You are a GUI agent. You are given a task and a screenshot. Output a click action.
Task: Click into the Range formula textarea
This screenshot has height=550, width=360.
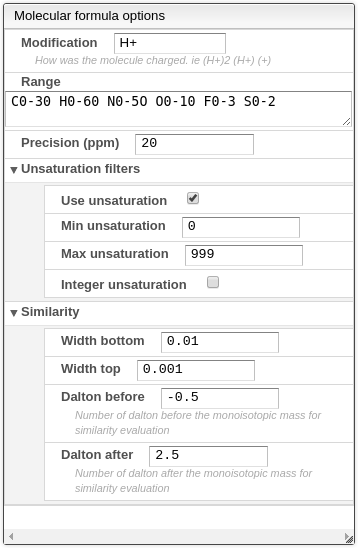(179, 109)
